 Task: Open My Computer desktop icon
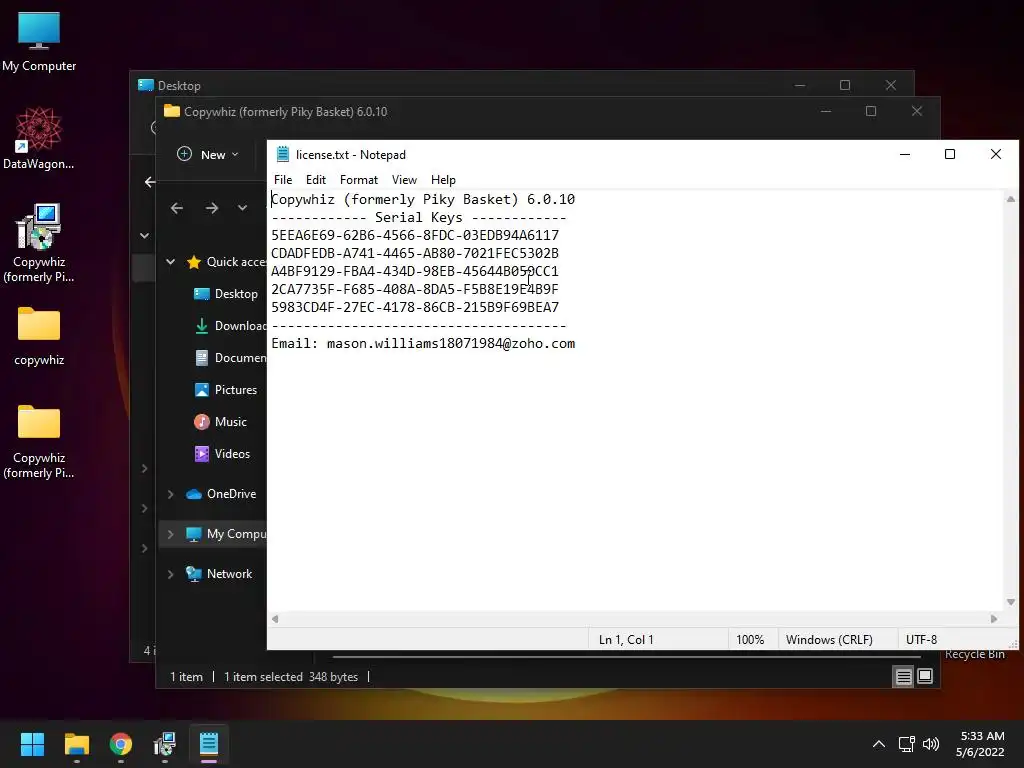(39, 42)
